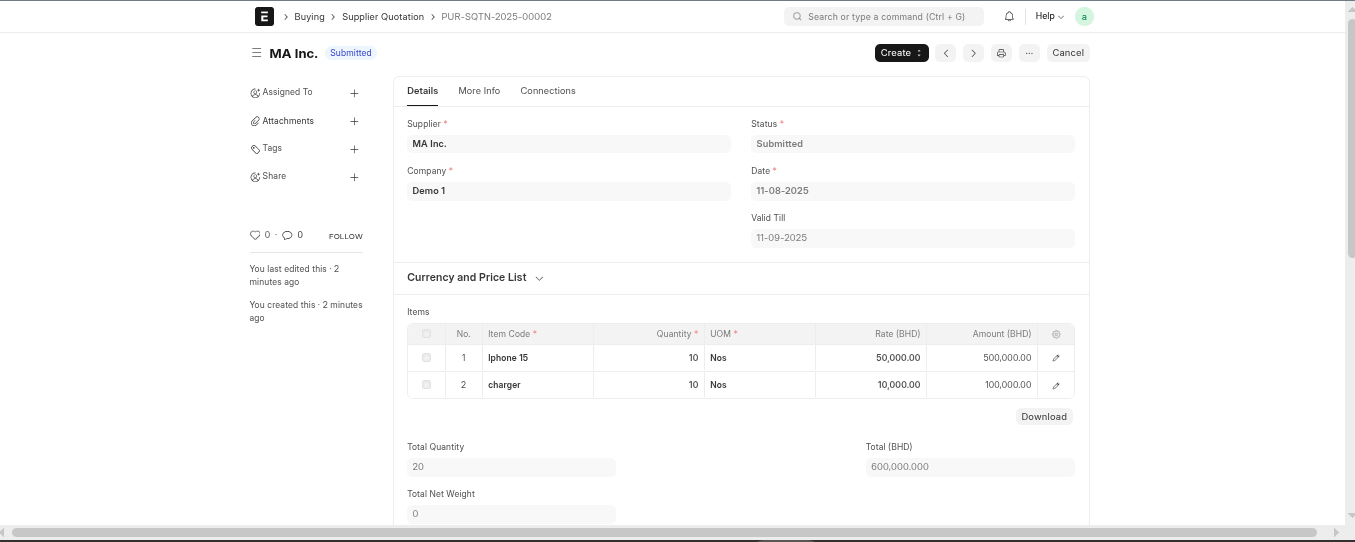Tick the charger row checkbox
The height and width of the screenshot is (542, 1355).
[426, 385]
